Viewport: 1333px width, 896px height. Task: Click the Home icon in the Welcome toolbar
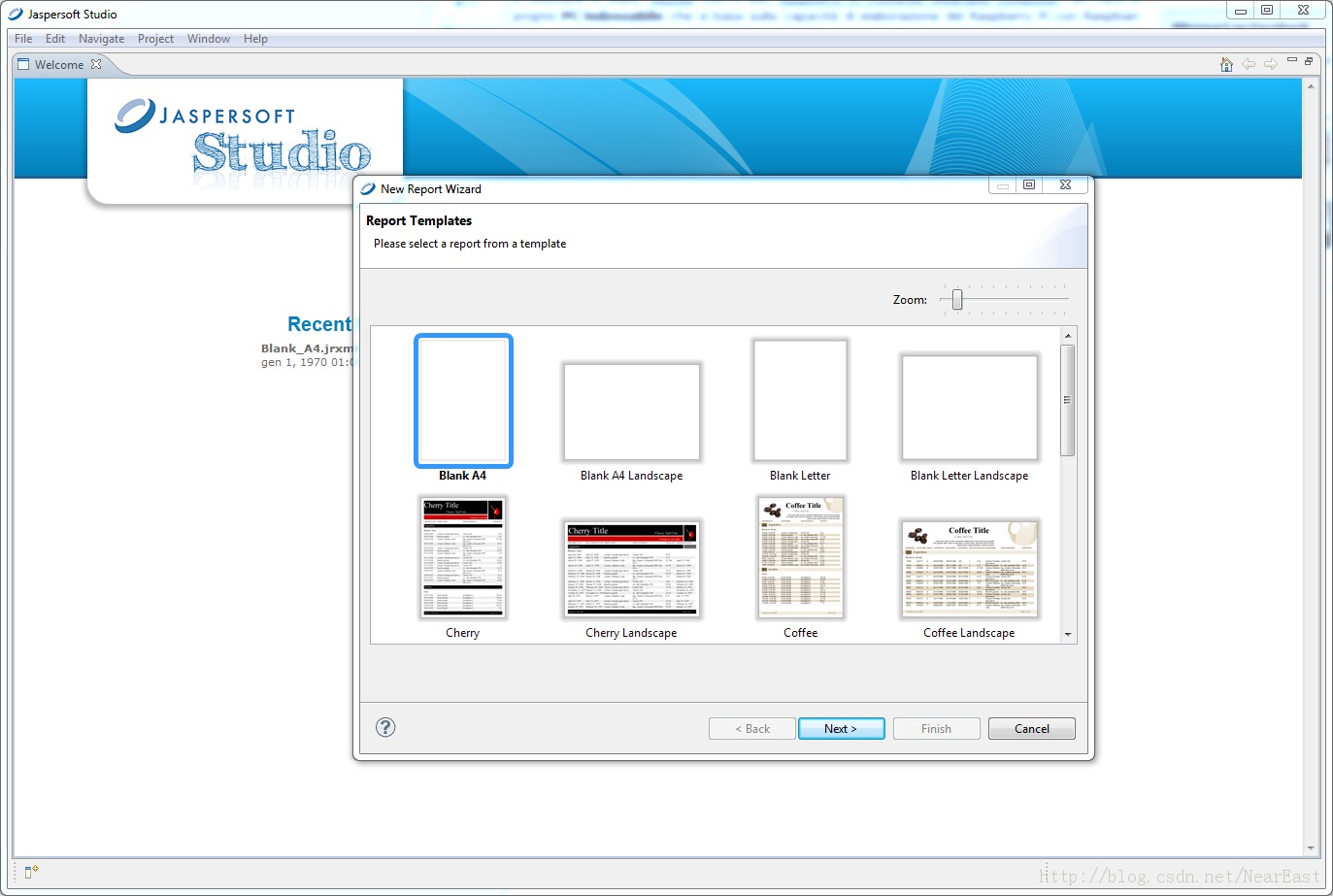click(1225, 63)
